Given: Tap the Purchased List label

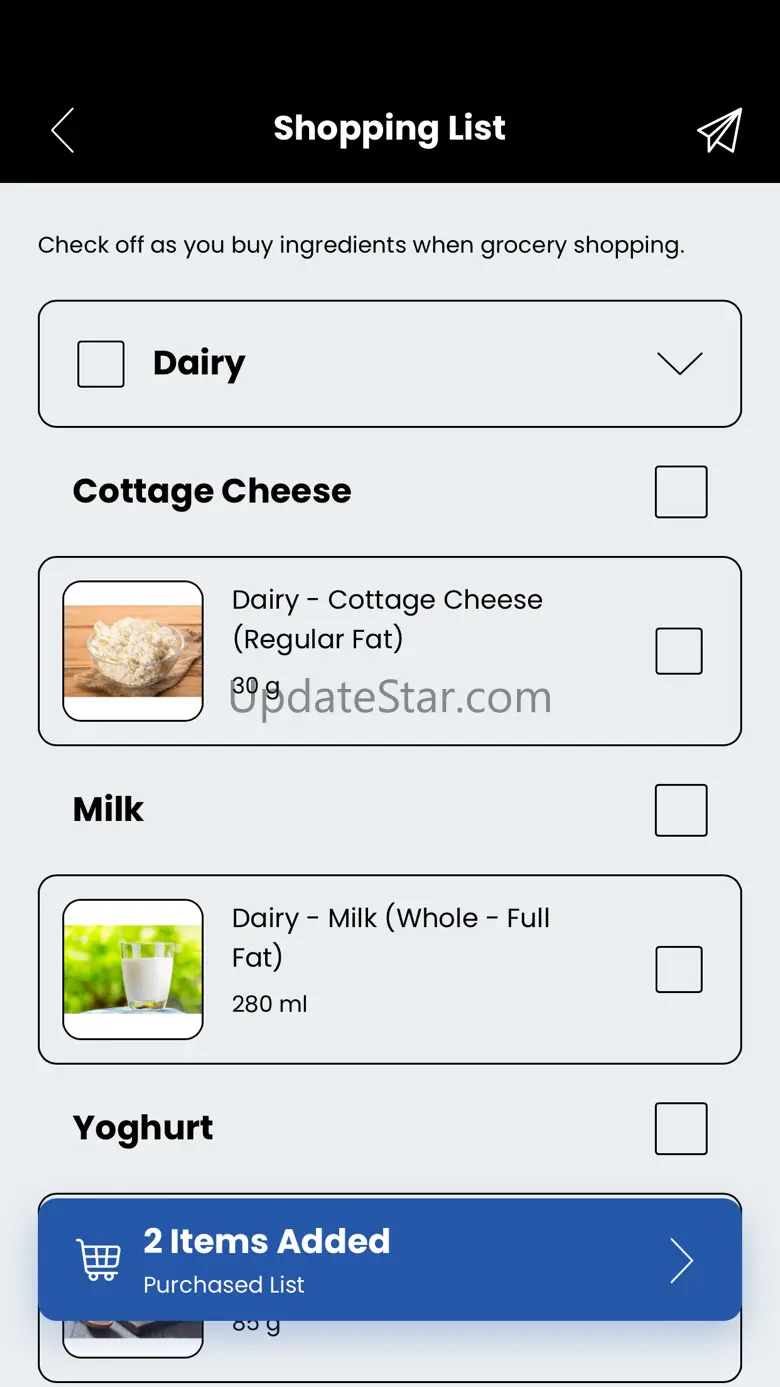Looking at the screenshot, I should click(x=224, y=1285).
